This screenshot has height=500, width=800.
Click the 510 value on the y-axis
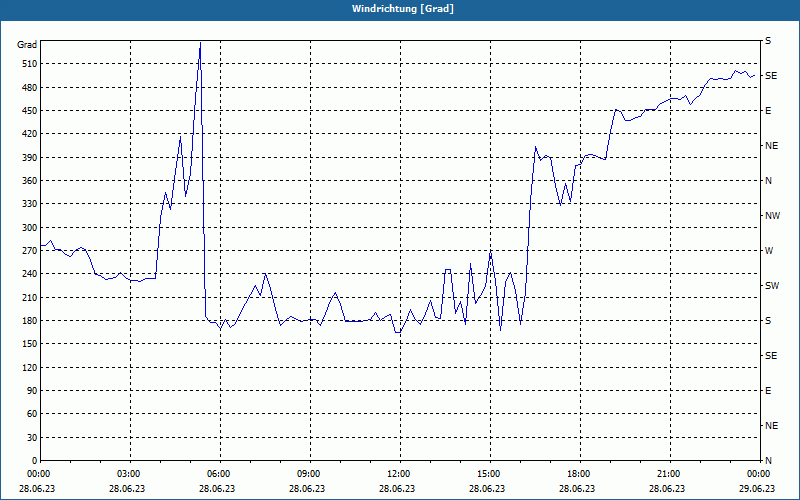(x=30, y=64)
